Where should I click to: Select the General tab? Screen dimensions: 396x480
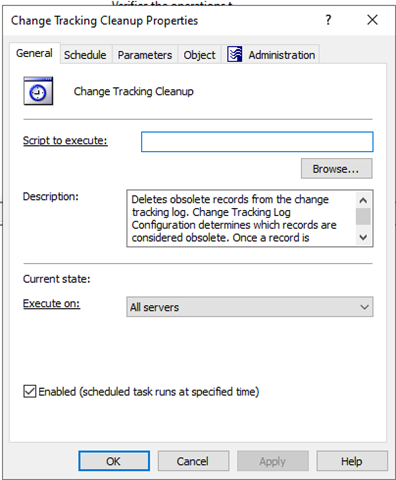(34, 53)
